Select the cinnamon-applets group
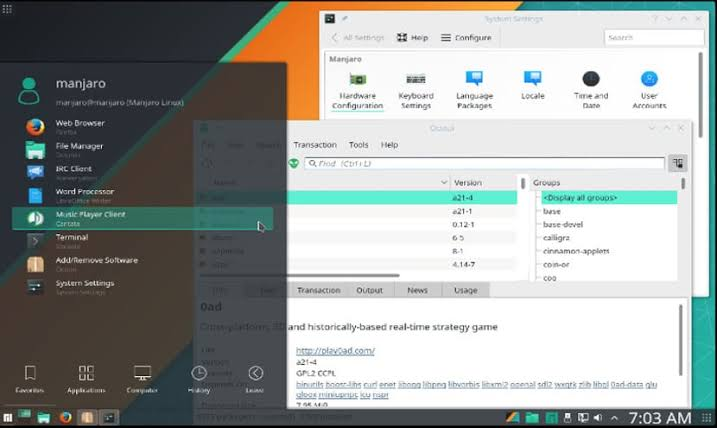 point(576,251)
